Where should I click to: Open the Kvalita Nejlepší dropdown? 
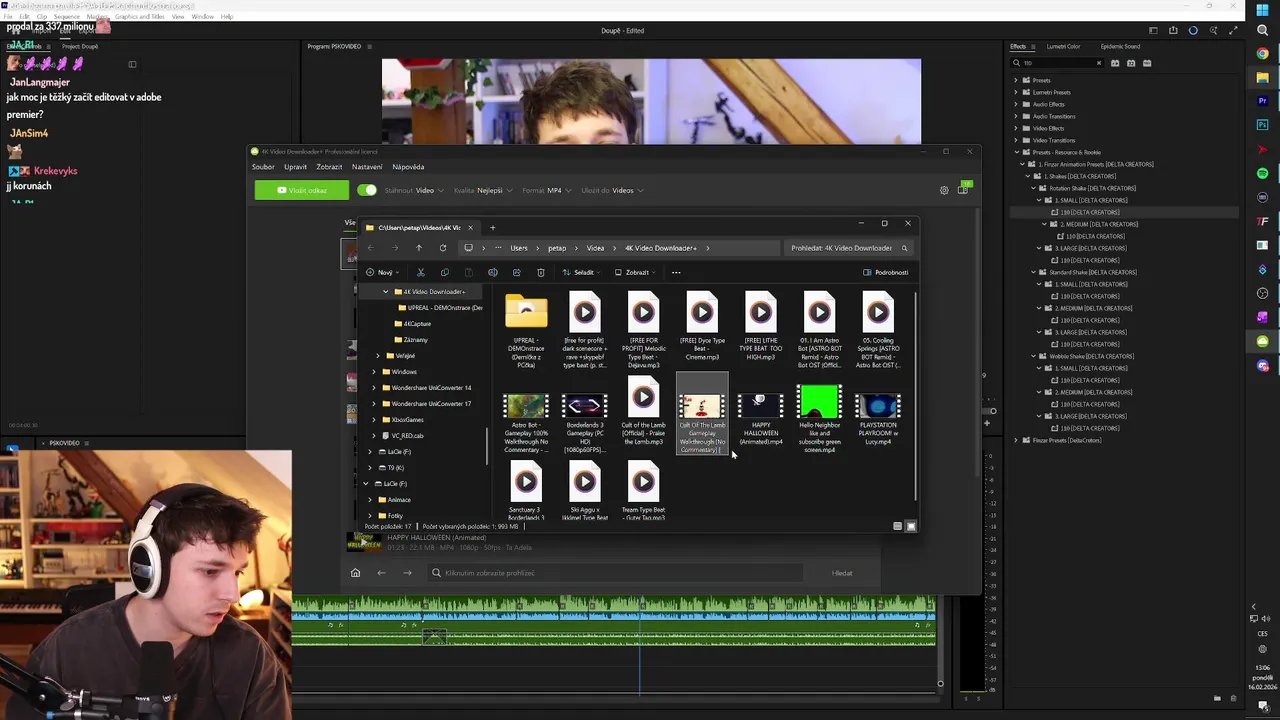click(483, 190)
